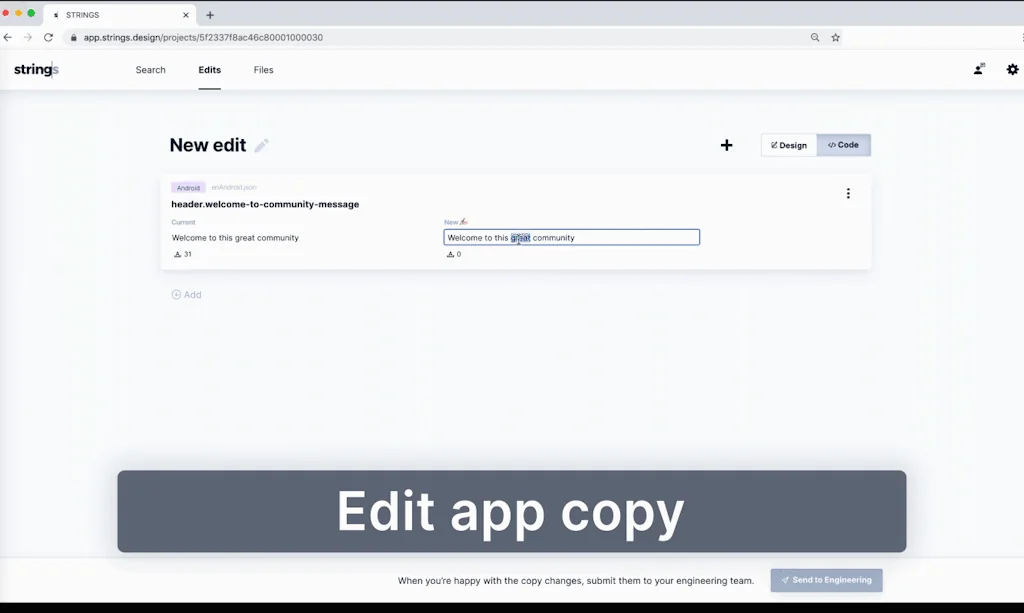Open the three-dot menu on the string card
The height and width of the screenshot is (613, 1024).
(848, 194)
